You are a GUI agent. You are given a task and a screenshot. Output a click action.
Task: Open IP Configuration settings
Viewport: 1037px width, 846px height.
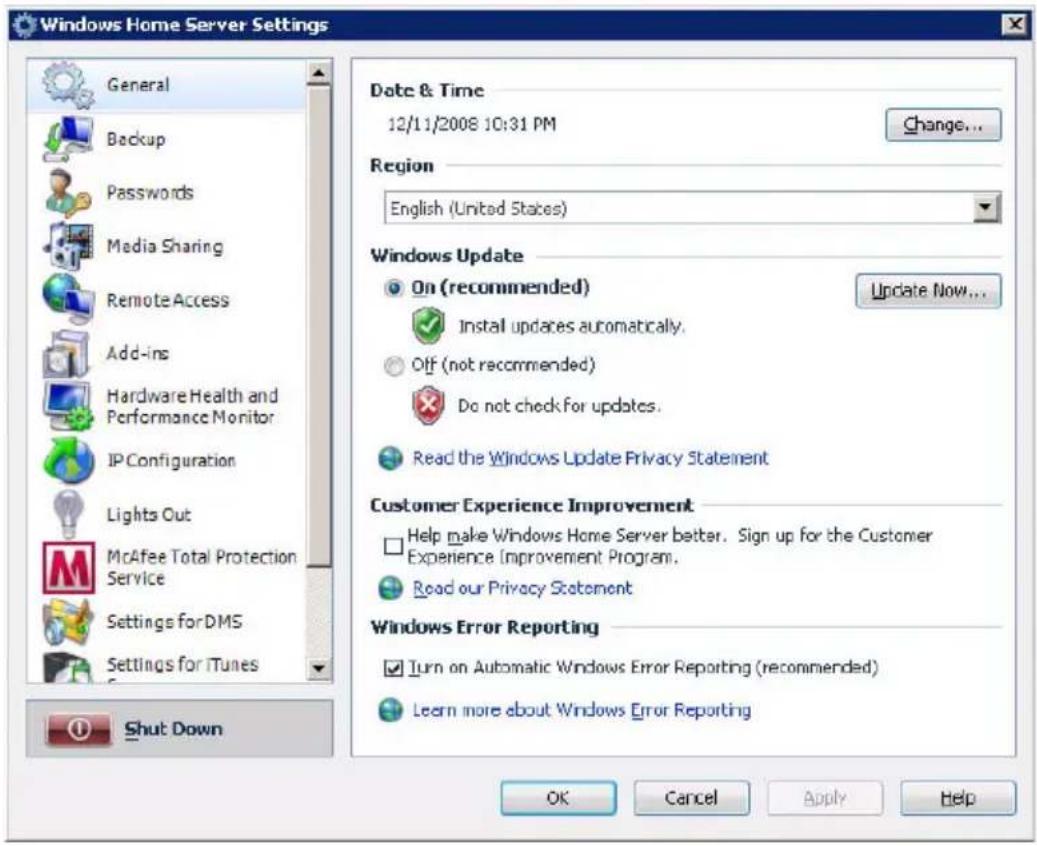tap(167, 460)
